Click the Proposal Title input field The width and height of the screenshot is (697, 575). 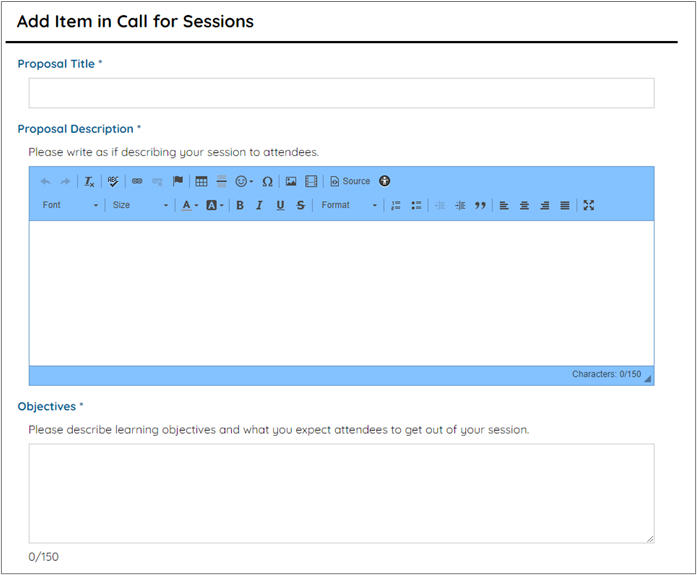341,93
